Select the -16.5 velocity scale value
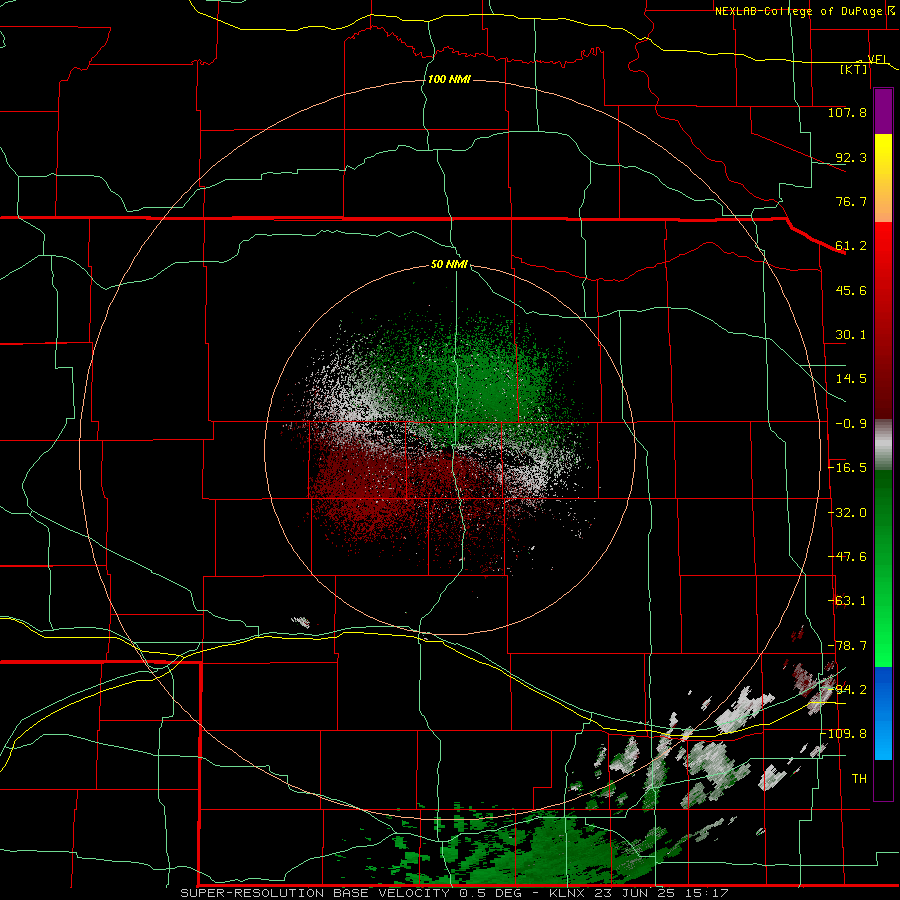This screenshot has height=900, width=900. (847, 468)
